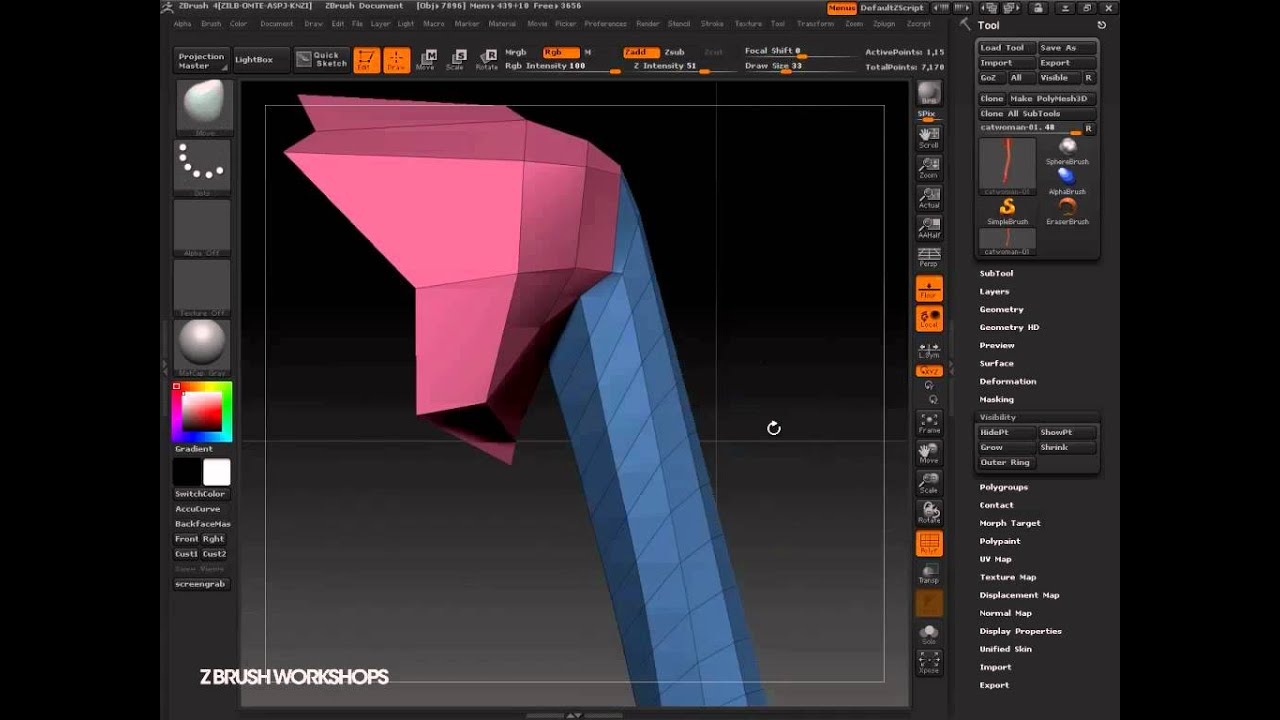
Task: Click the Frame mesh icon
Action: click(x=929, y=423)
